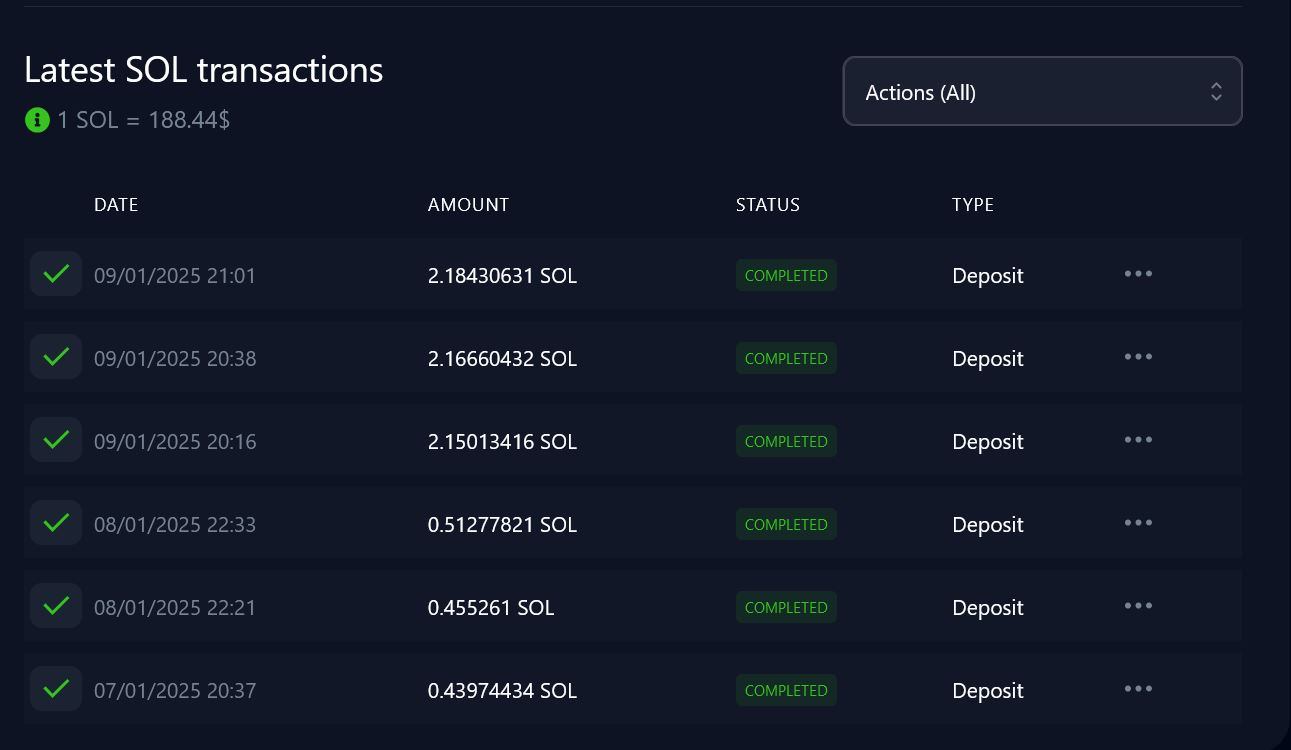Viewport: 1291px width, 750px height.
Task: Open three-dot menu for 0.43974434 SOL deposit
Action: tap(1138, 689)
